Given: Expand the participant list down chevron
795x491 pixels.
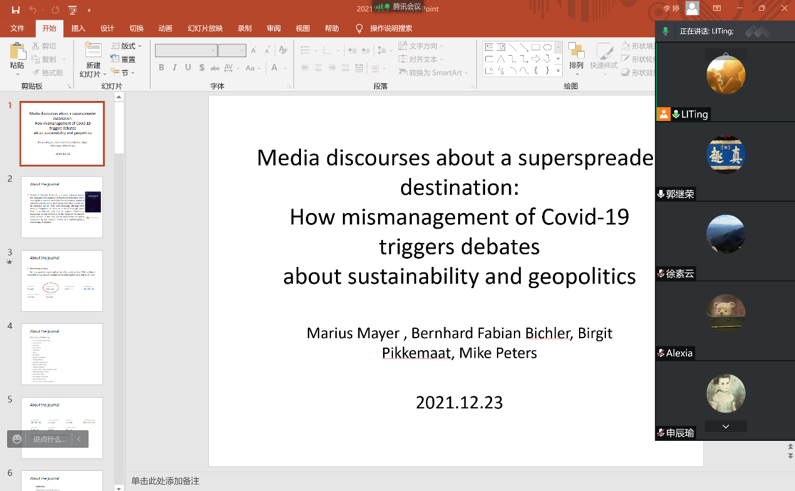Looking at the screenshot, I should pos(725,427).
